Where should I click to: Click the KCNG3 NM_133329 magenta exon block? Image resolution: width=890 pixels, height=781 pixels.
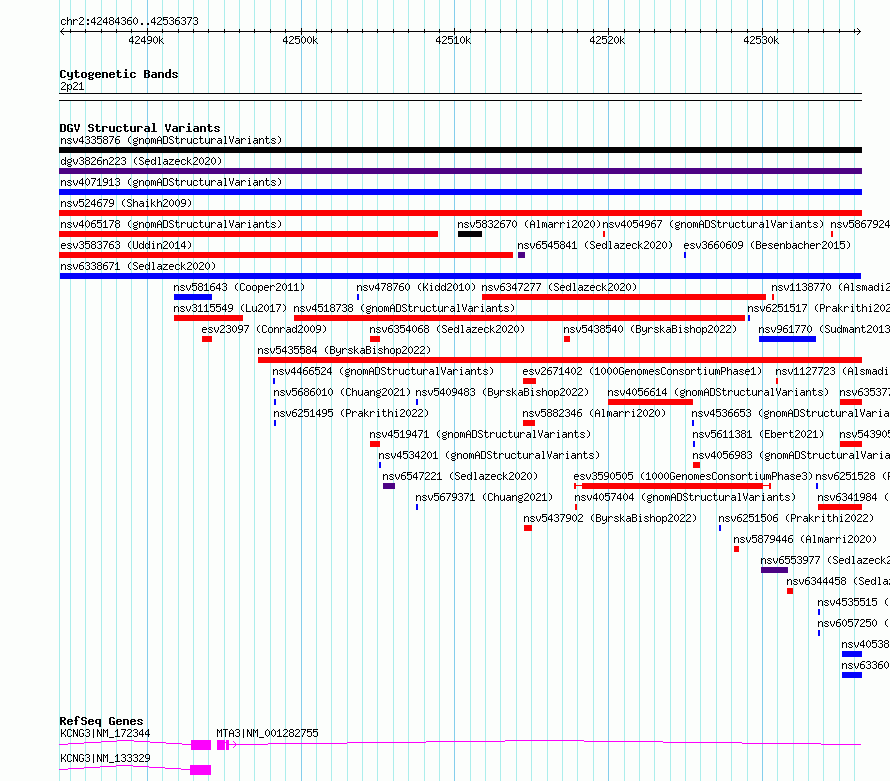(200, 770)
